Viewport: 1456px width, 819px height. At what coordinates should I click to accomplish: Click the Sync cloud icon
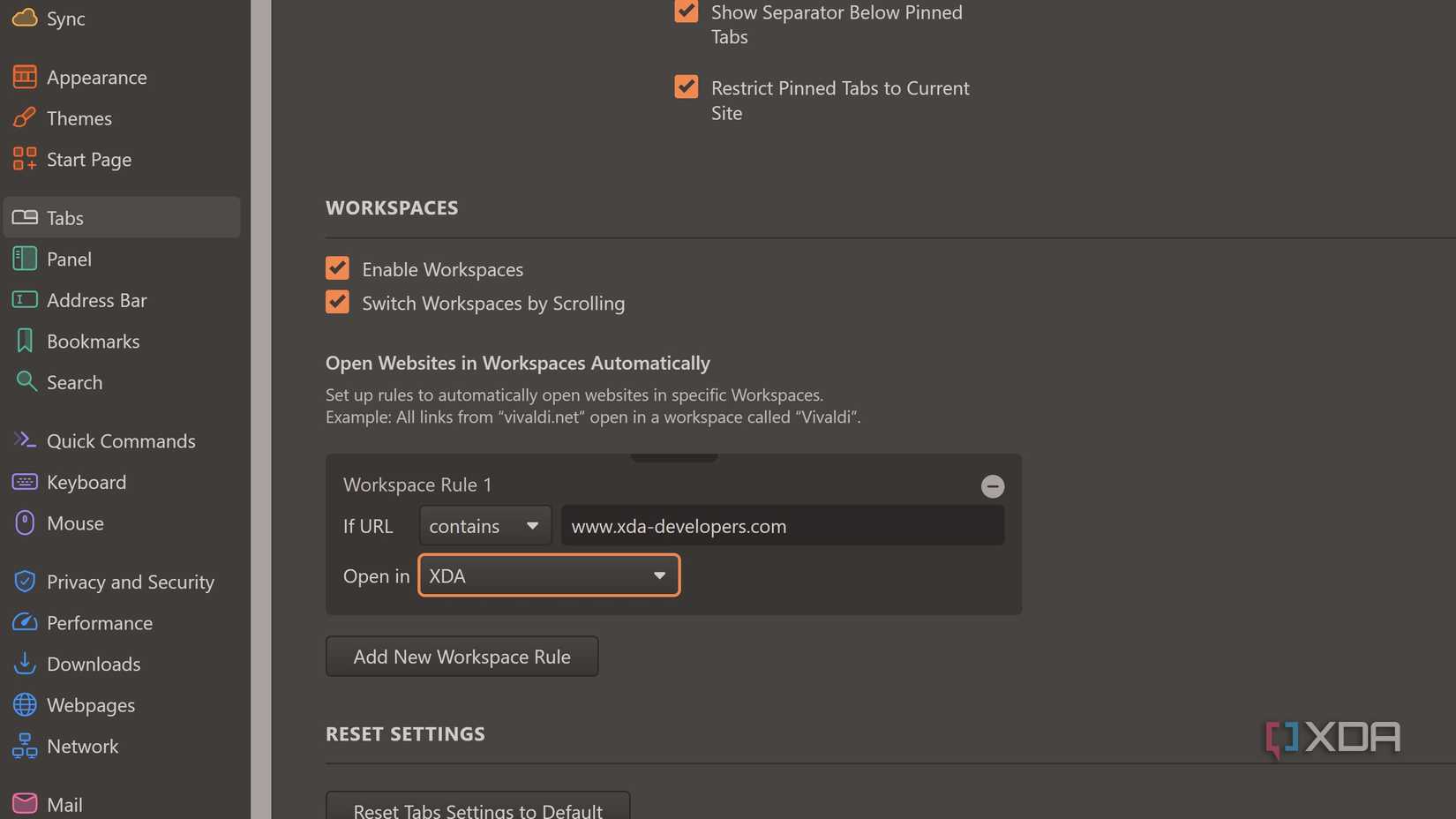tap(25, 17)
